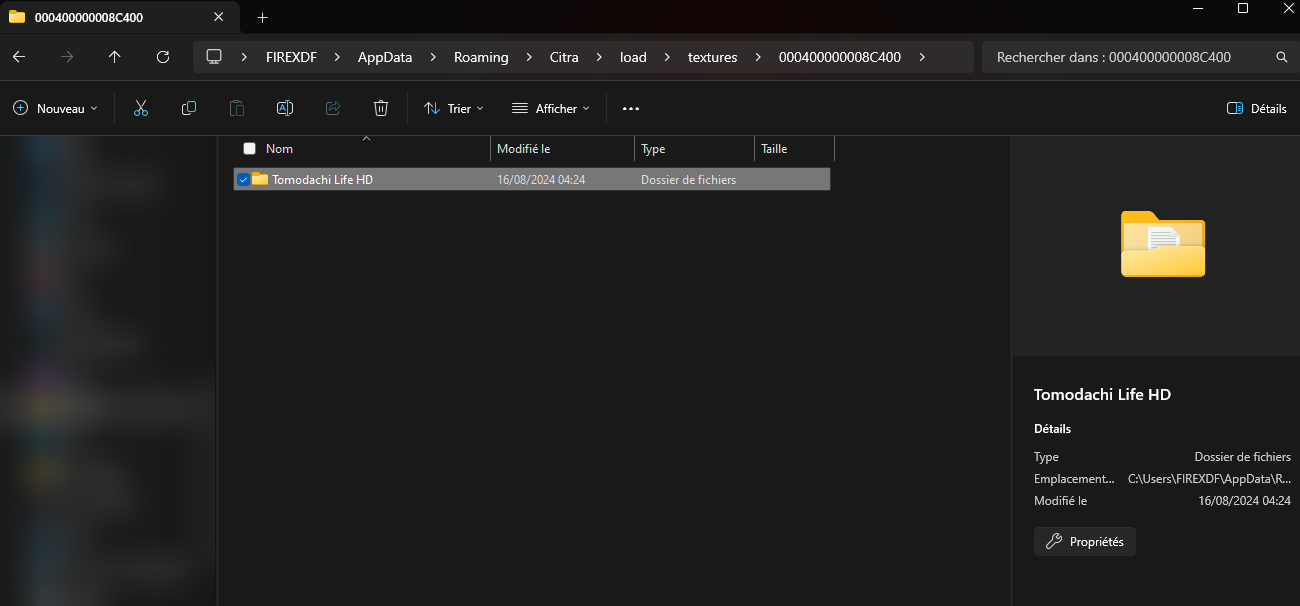Click Tomodachi Life HD title in details pane
The image size is (1300, 606).
click(x=1102, y=394)
